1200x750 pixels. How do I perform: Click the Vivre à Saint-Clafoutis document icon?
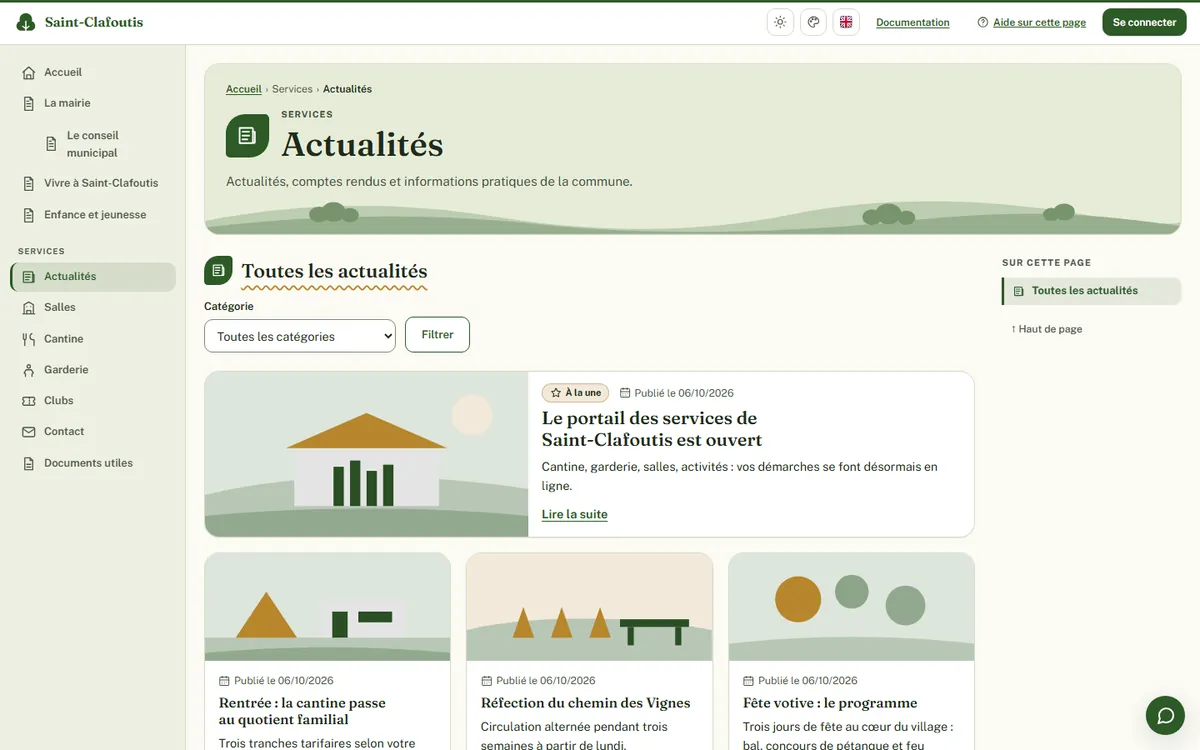click(x=29, y=183)
